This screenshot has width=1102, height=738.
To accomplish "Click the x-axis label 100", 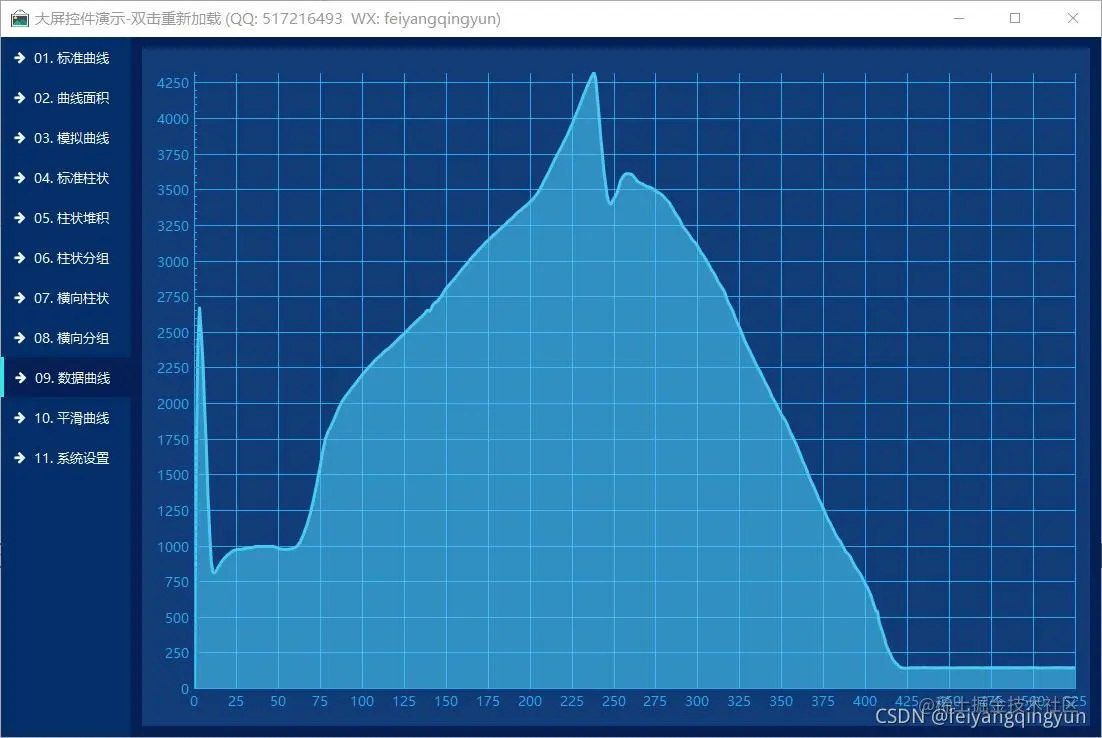I will [362, 701].
